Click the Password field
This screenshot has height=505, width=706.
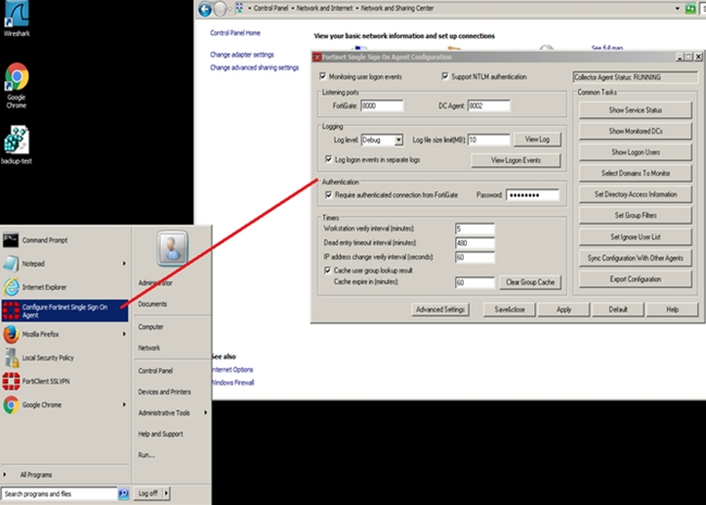(x=533, y=195)
